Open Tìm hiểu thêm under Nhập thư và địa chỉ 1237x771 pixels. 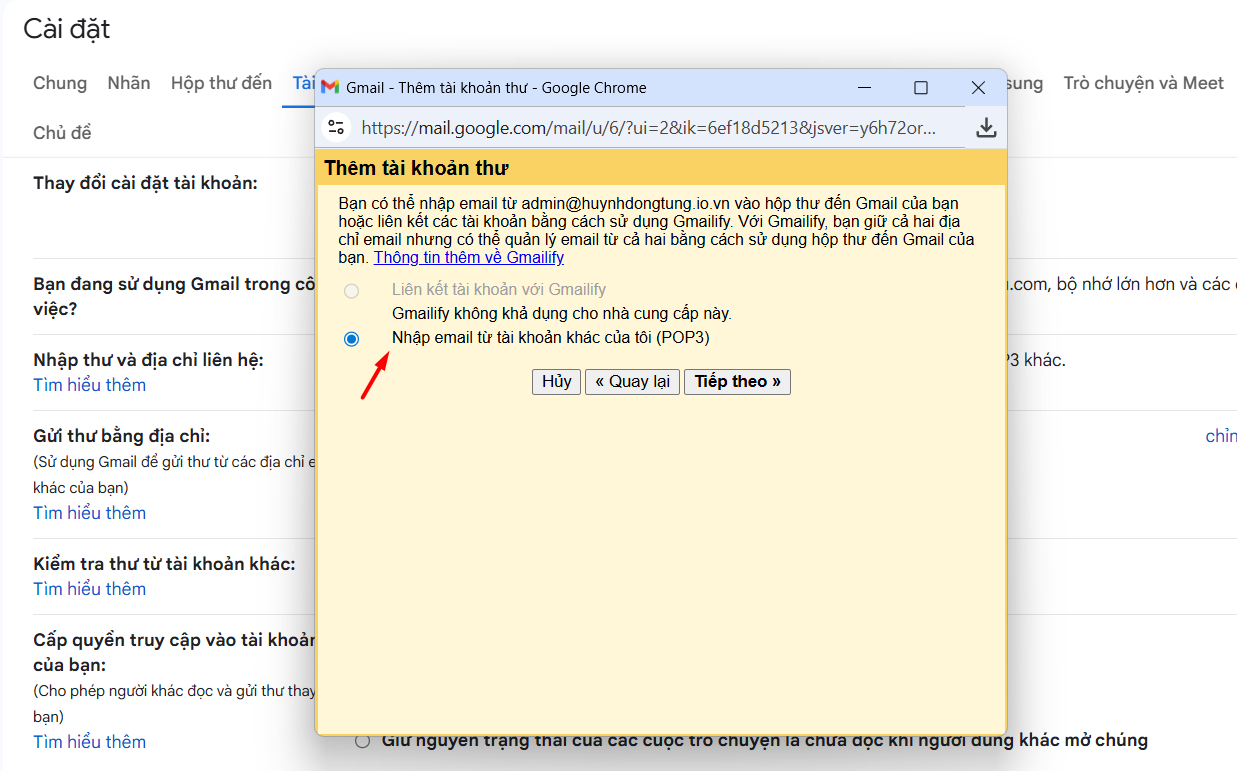(90, 385)
